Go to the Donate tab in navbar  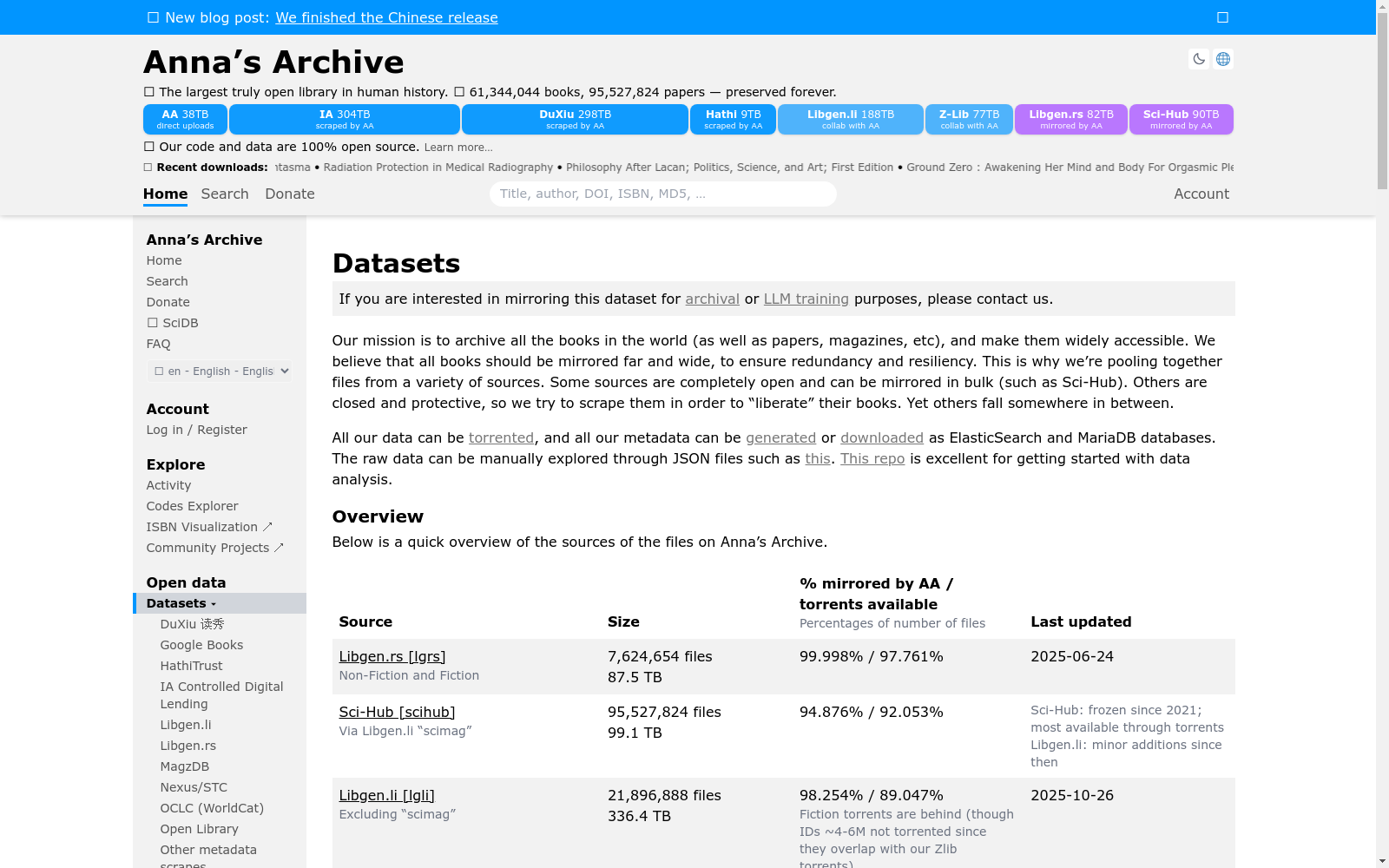(290, 194)
